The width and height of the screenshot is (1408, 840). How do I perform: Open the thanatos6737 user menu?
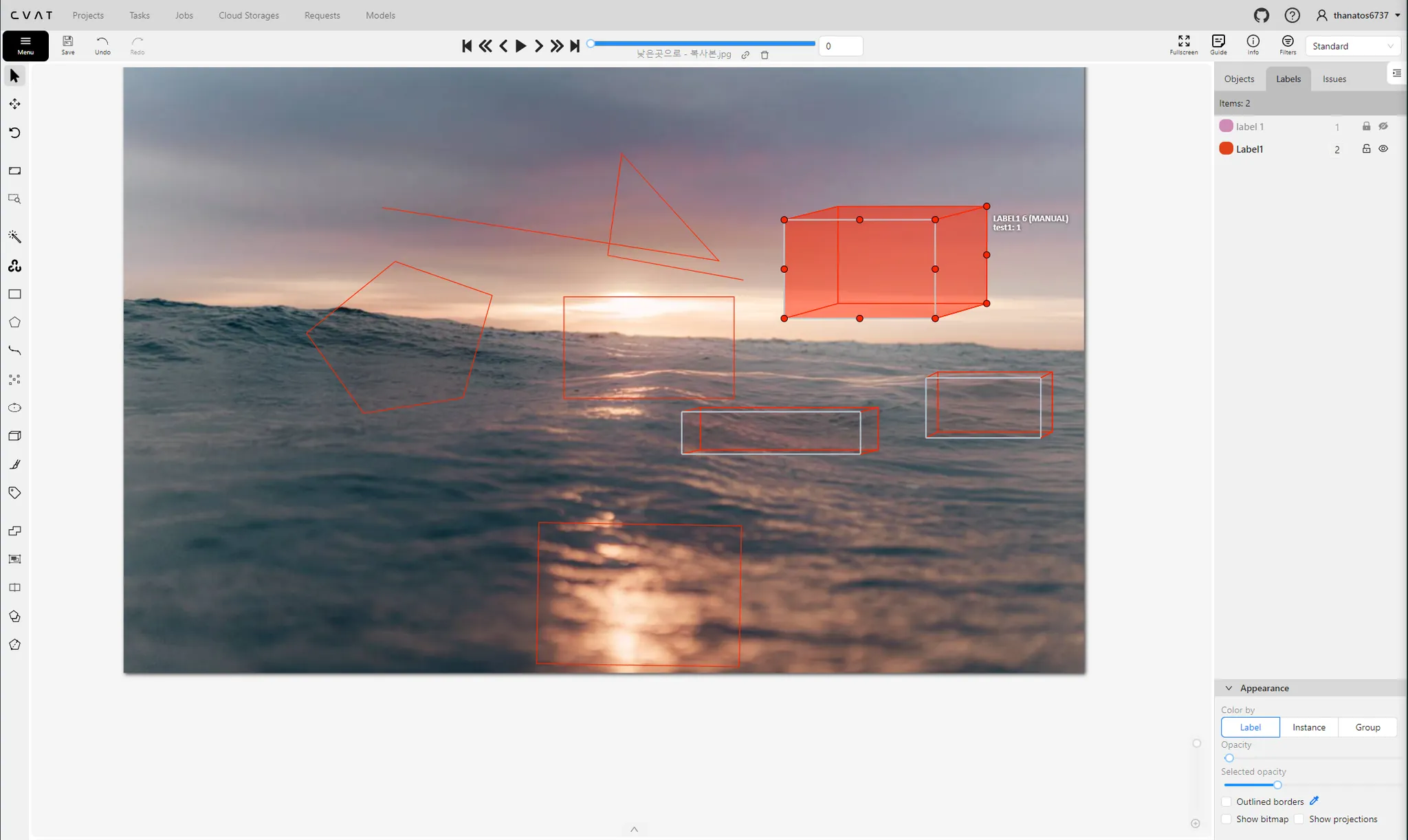(x=1358, y=15)
